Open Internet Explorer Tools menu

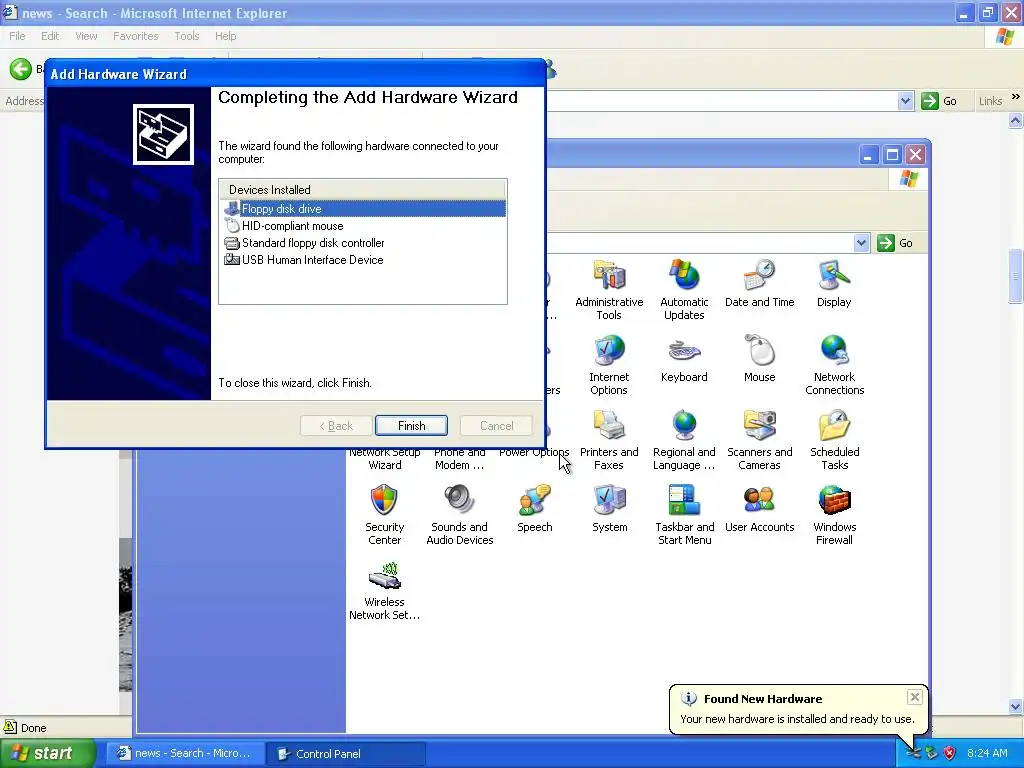coord(187,36)
